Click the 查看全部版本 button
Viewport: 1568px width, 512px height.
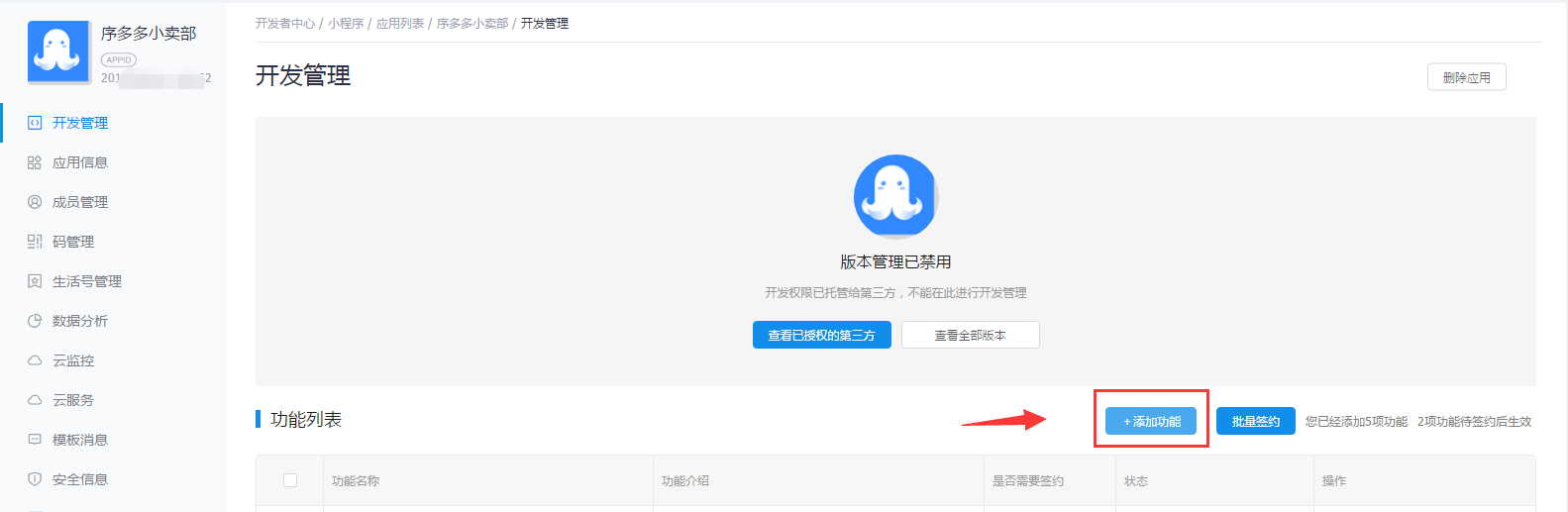click(970, 336)
